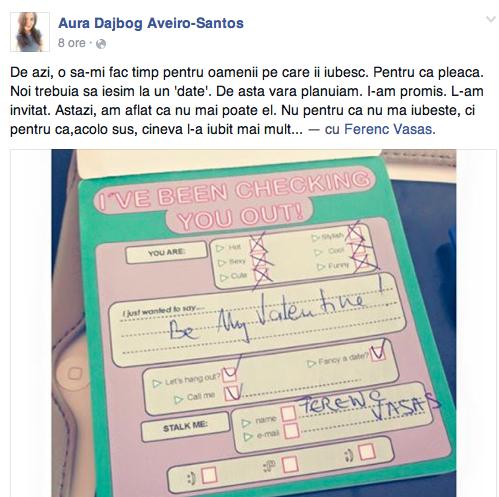
Task: Open the attached card photo
Action: coord(254,323)
